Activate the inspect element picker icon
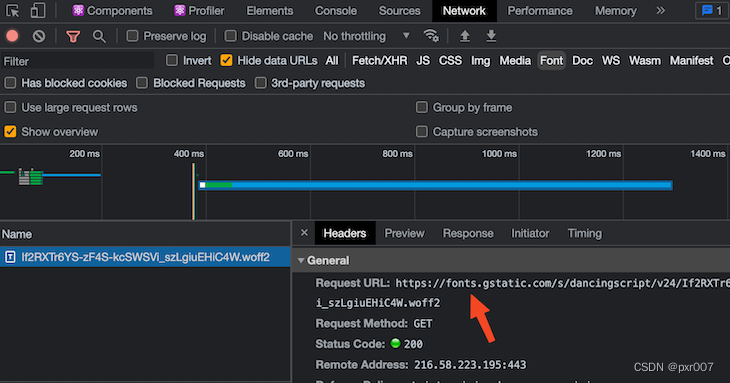 [x=12, y=11]
